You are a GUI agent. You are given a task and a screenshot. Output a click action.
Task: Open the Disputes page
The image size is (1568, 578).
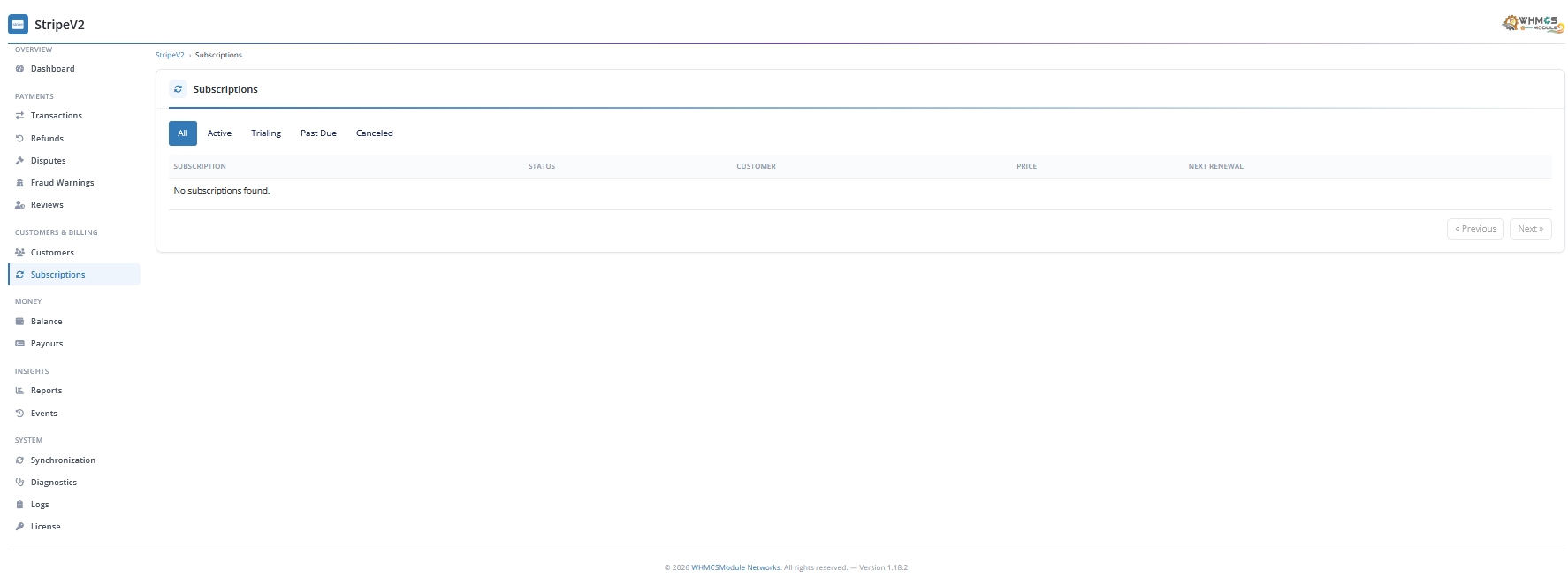[74, 161]
